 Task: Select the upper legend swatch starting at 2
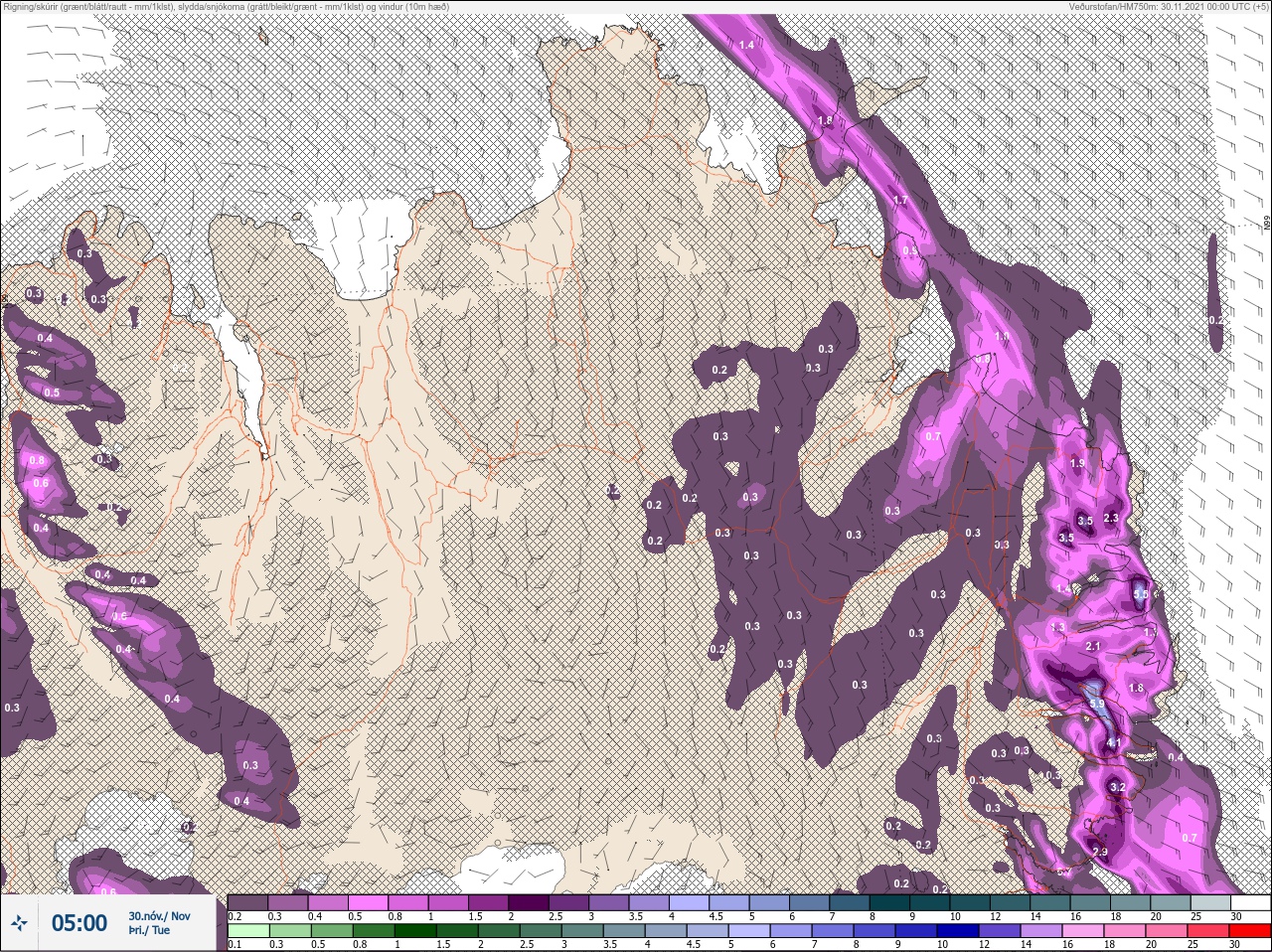(530, 902)
